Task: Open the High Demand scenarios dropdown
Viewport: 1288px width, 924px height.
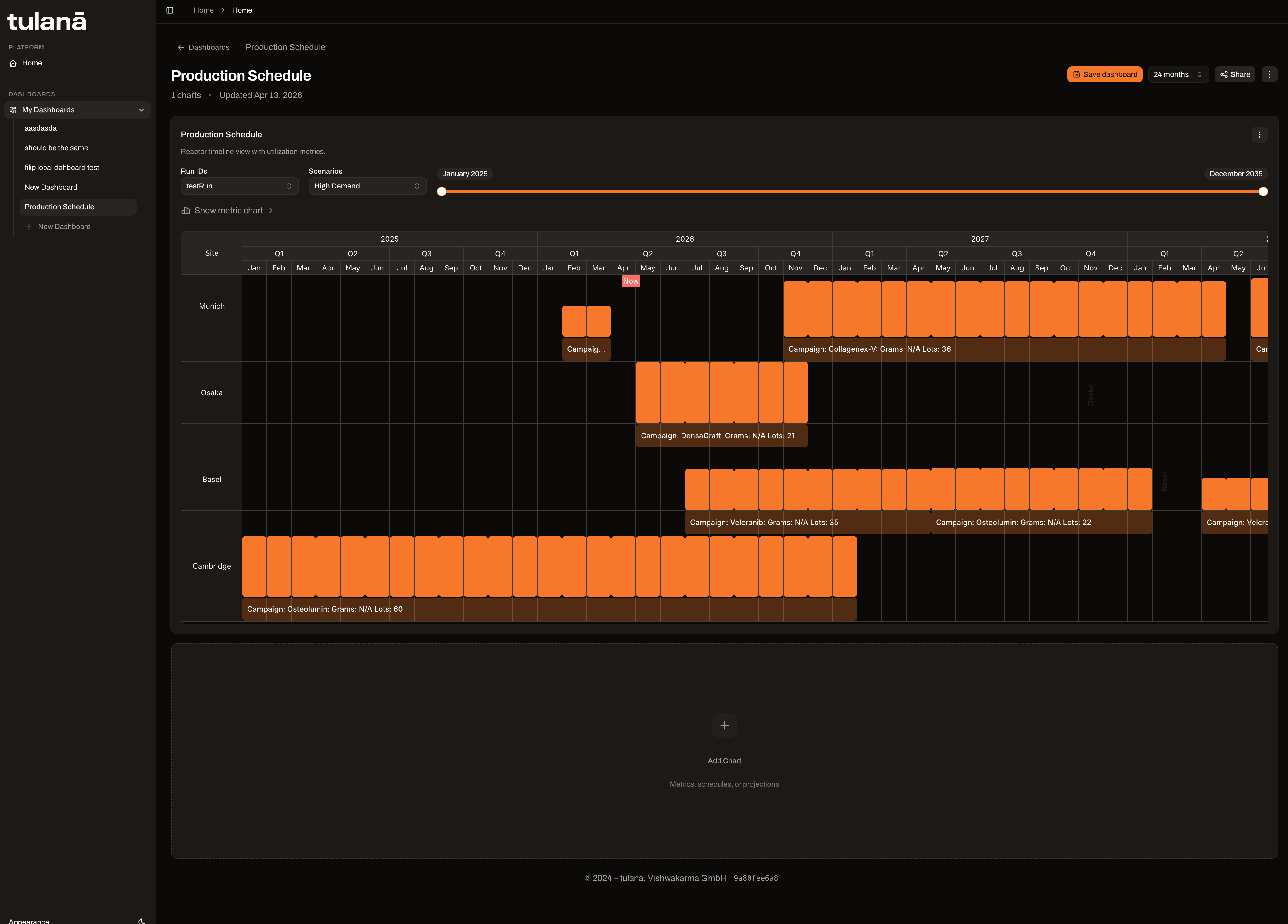Action: click(x=367, y=186)
